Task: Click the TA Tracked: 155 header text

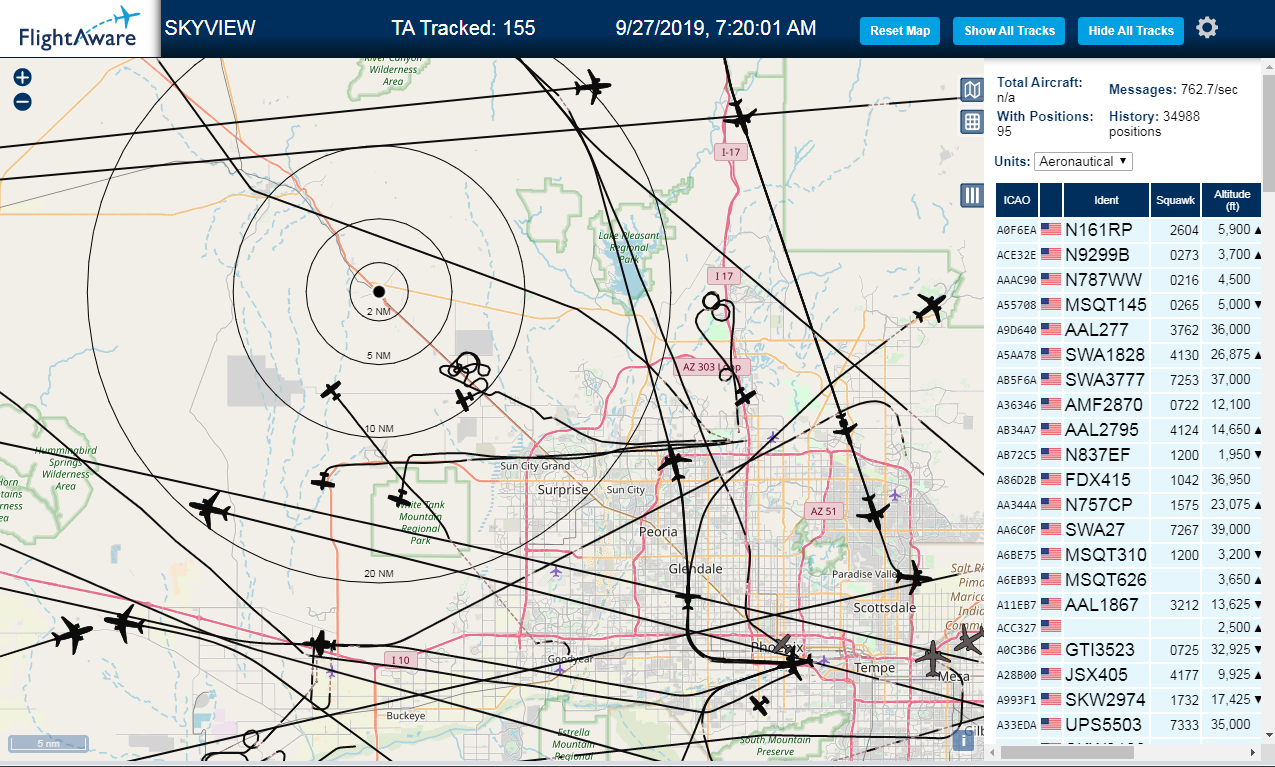Action: (463, 28)
